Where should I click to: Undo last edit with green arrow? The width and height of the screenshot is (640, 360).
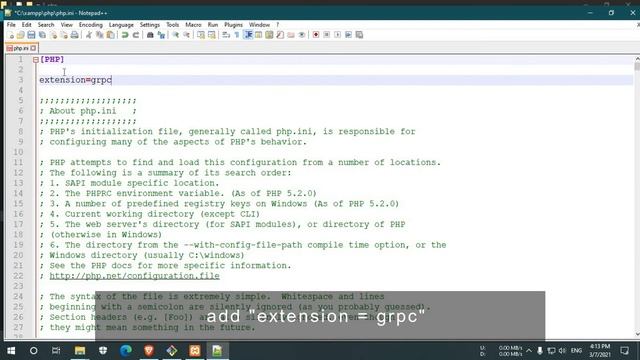click(x=125, y=35)
